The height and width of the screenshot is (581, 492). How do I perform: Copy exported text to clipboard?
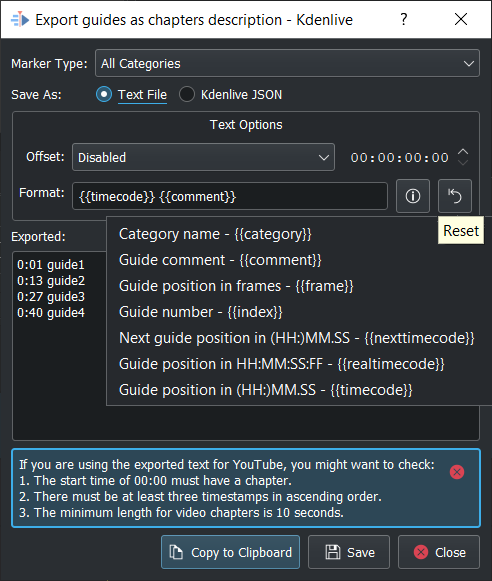pyautogui.click(x=230, y=552)
